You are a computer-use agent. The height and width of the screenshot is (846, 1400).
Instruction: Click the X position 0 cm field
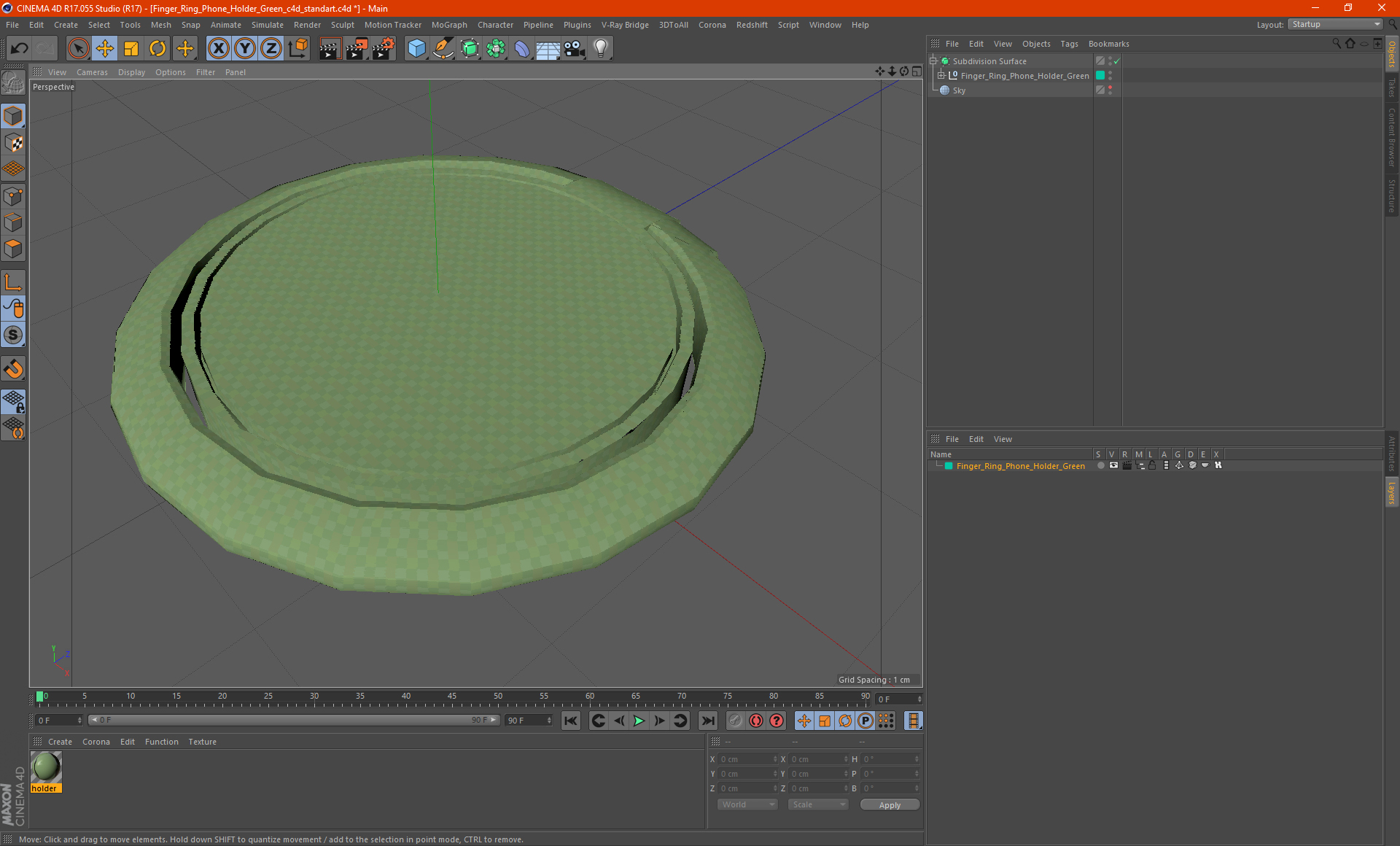(x=747, y=759)
